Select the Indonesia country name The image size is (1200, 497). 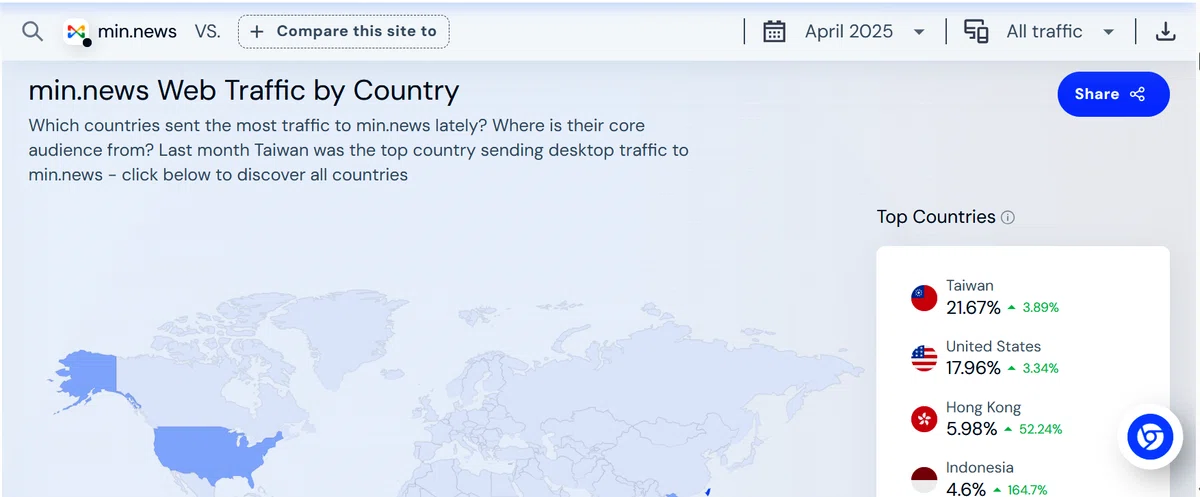click(980, 467)
